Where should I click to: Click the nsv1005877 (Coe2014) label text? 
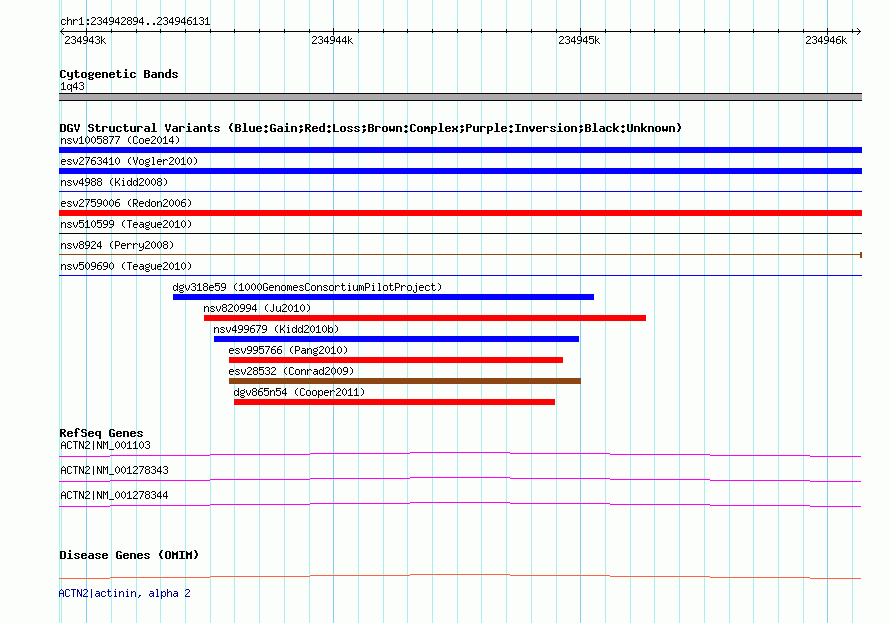point(120,140)
